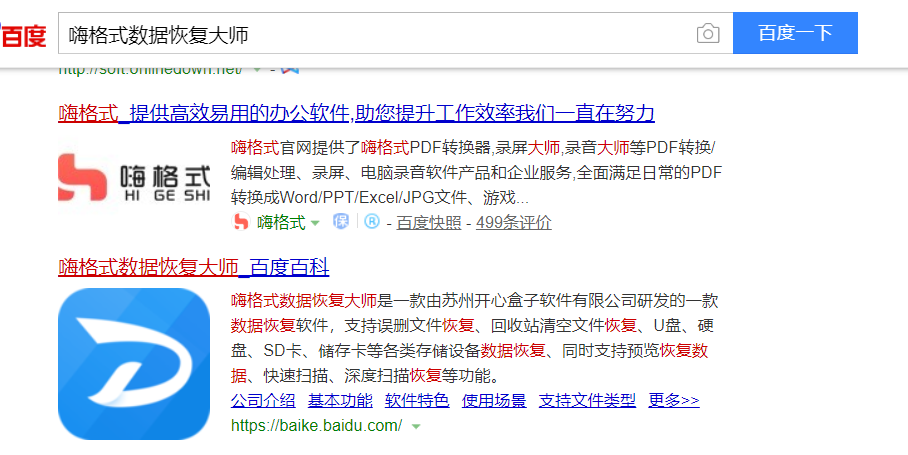Screen dimensions: 908x455
Task: View the 499条评价 reviews link
Action: click(514, 223)
